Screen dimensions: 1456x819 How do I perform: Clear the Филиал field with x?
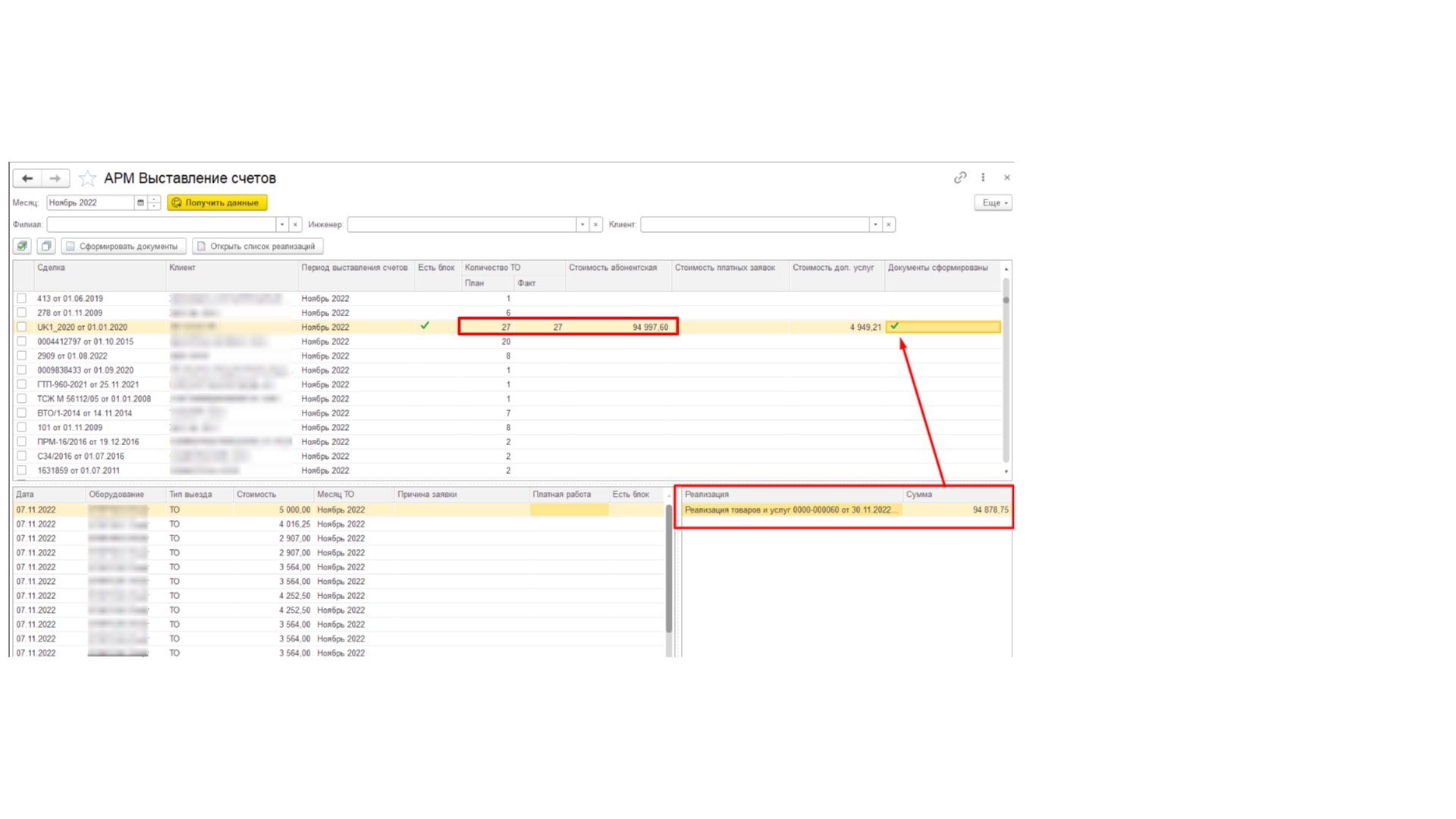[x=296, y=224]
